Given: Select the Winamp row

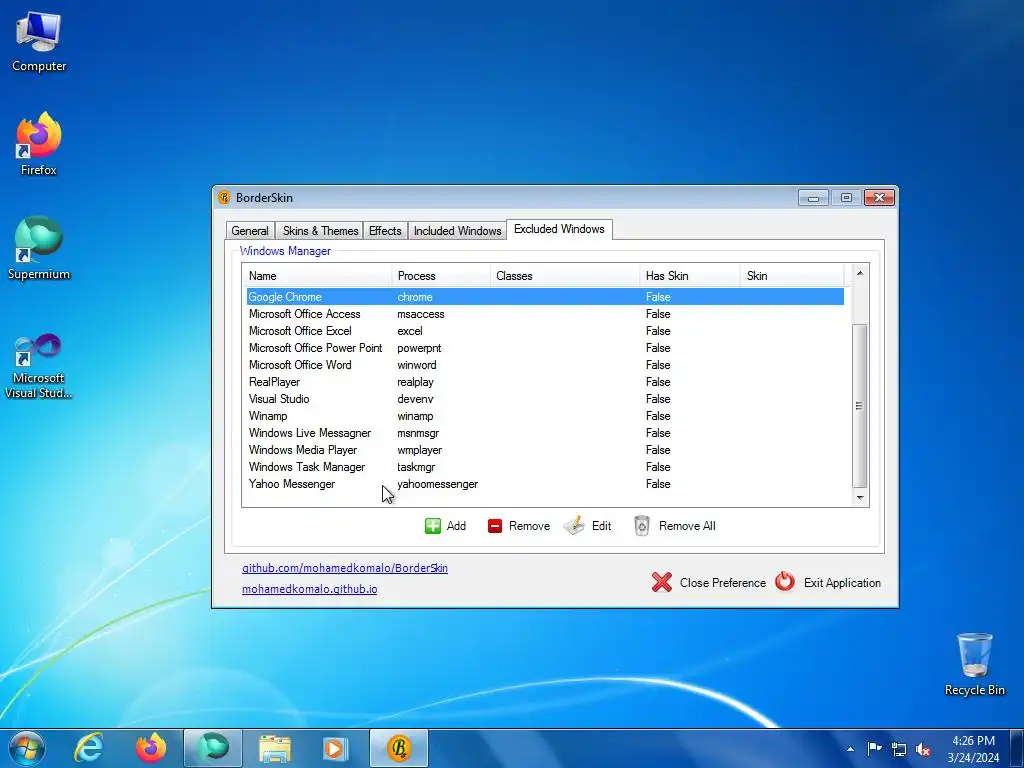Looking at the screenshot, I should pyautogui.click(x=545, y=415).
